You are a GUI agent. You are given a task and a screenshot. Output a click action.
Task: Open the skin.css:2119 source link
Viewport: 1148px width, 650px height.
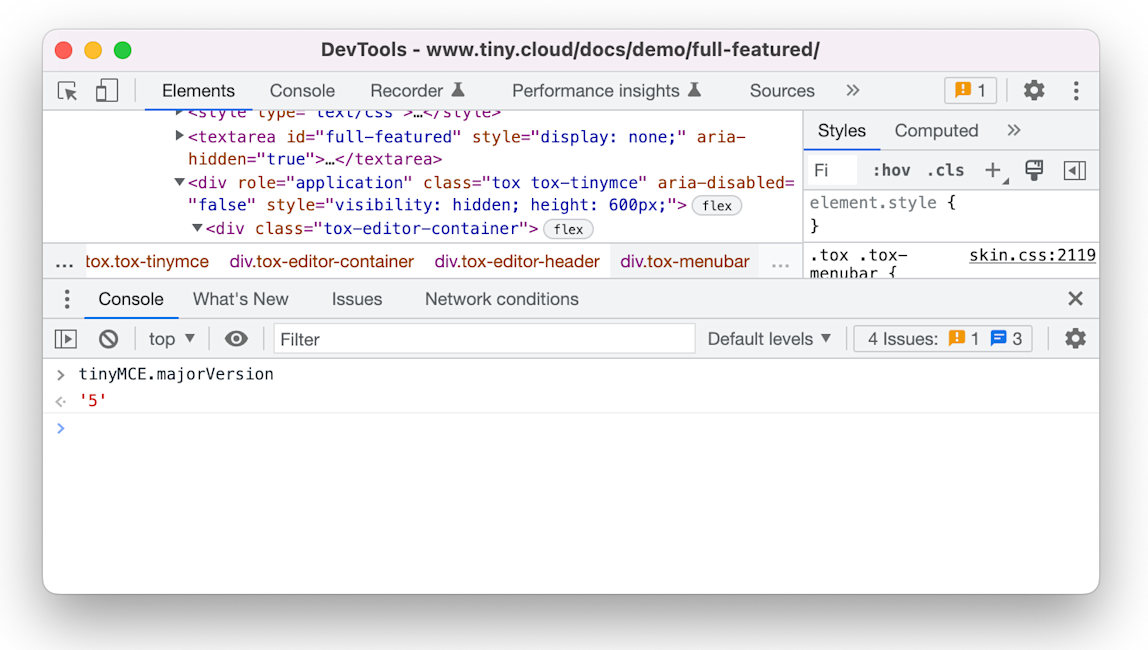point(1032,255)
